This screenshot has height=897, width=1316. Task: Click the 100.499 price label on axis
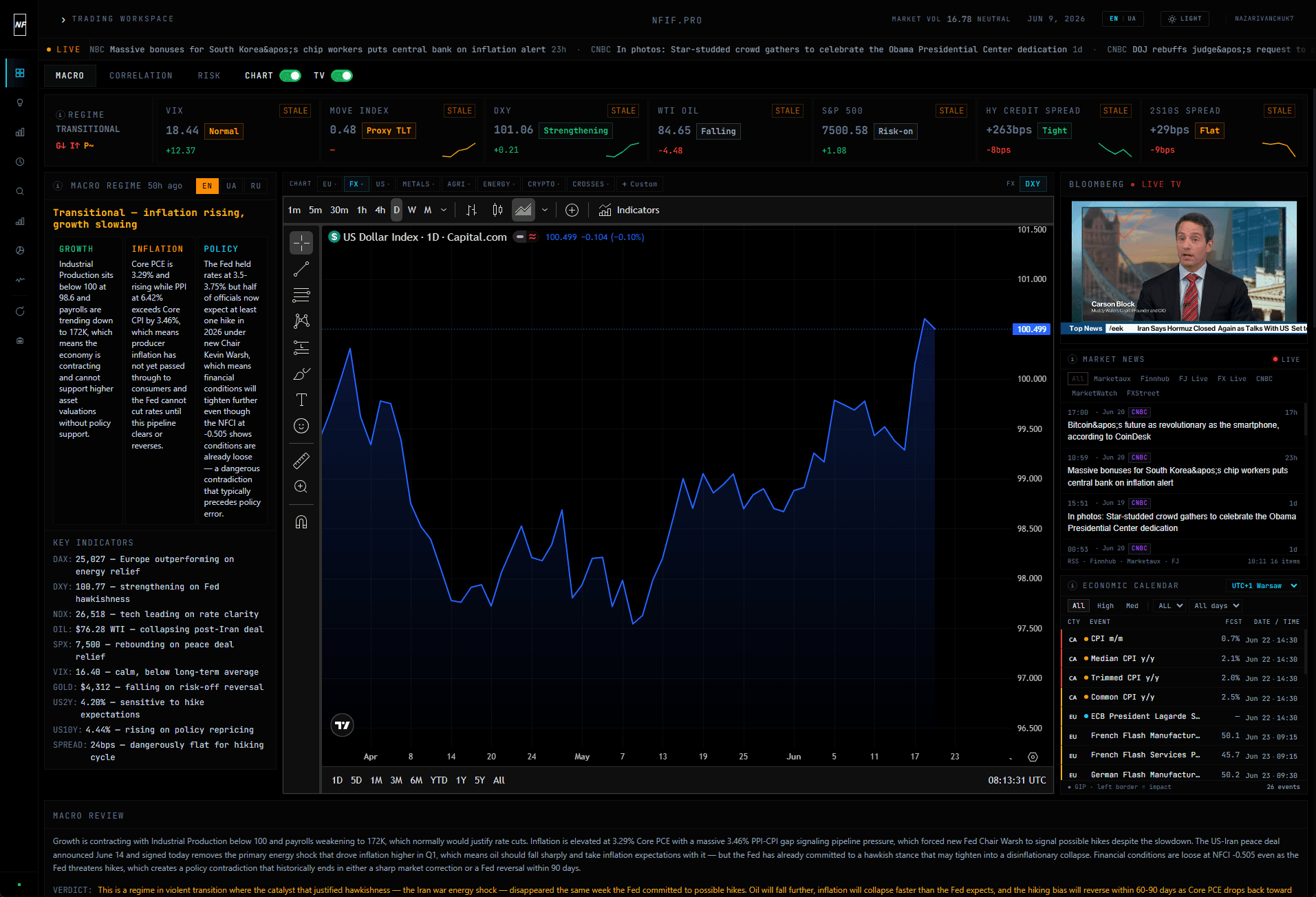[1032, 329]
